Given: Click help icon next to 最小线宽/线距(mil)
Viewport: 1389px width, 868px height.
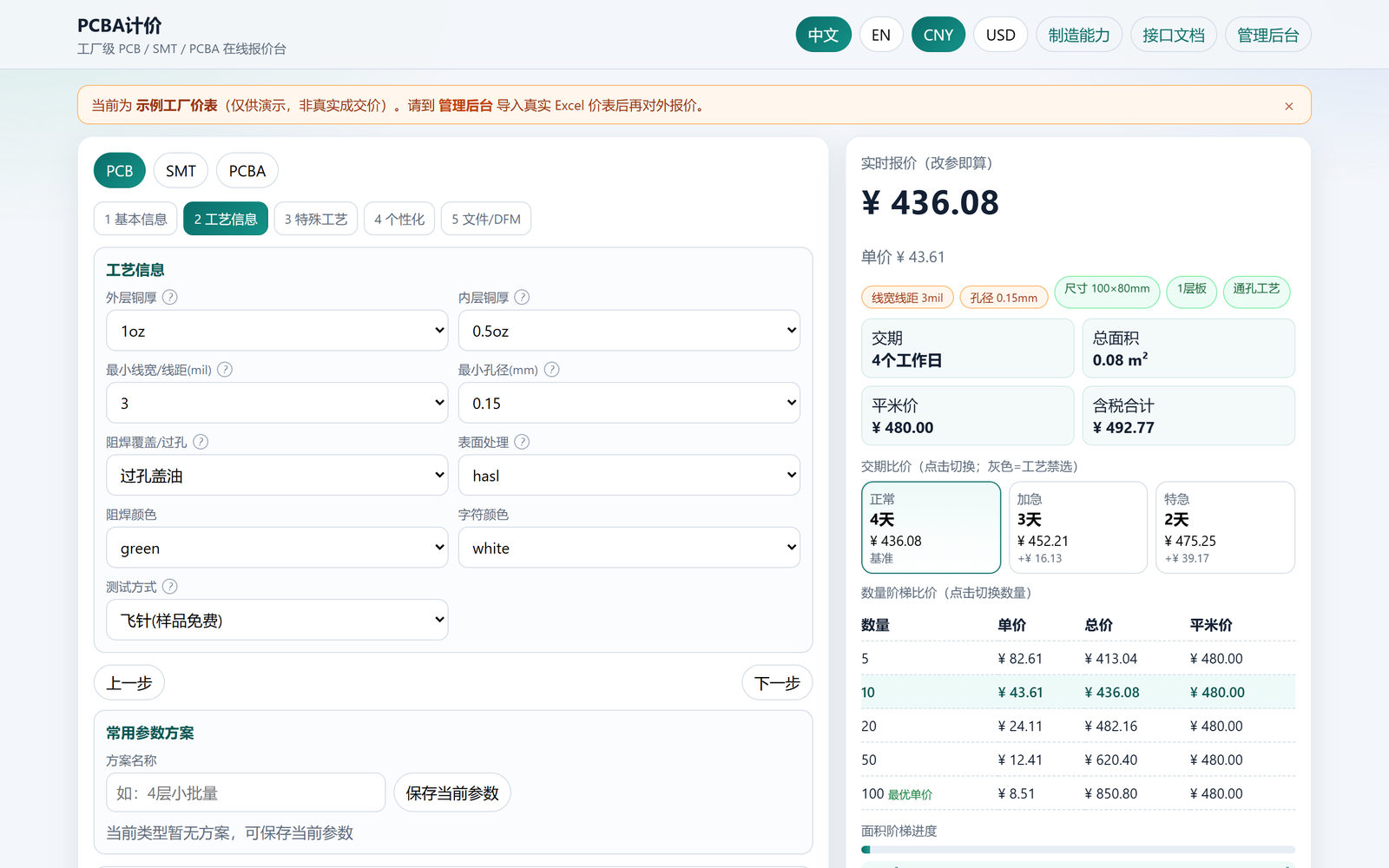Looking at the screenshot, I should [225, 370].
